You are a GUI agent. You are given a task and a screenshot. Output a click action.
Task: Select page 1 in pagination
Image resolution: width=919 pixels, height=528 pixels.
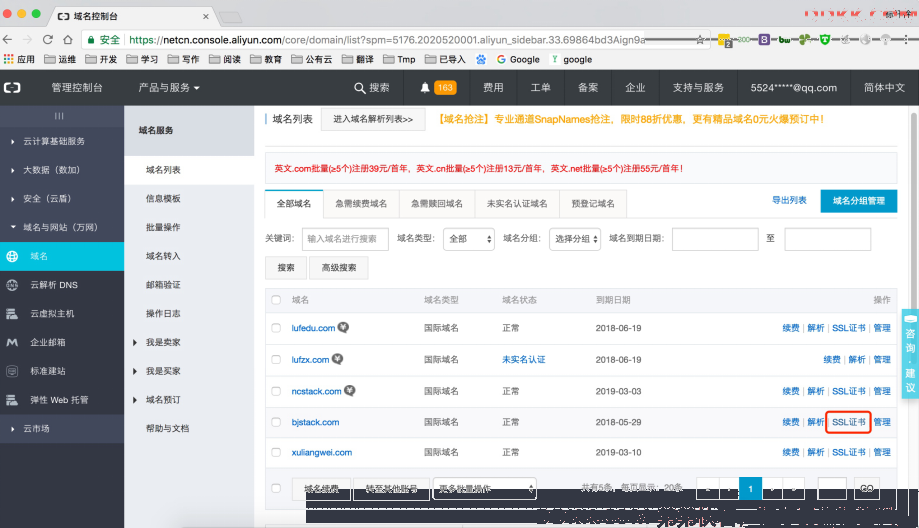(750, 488)
